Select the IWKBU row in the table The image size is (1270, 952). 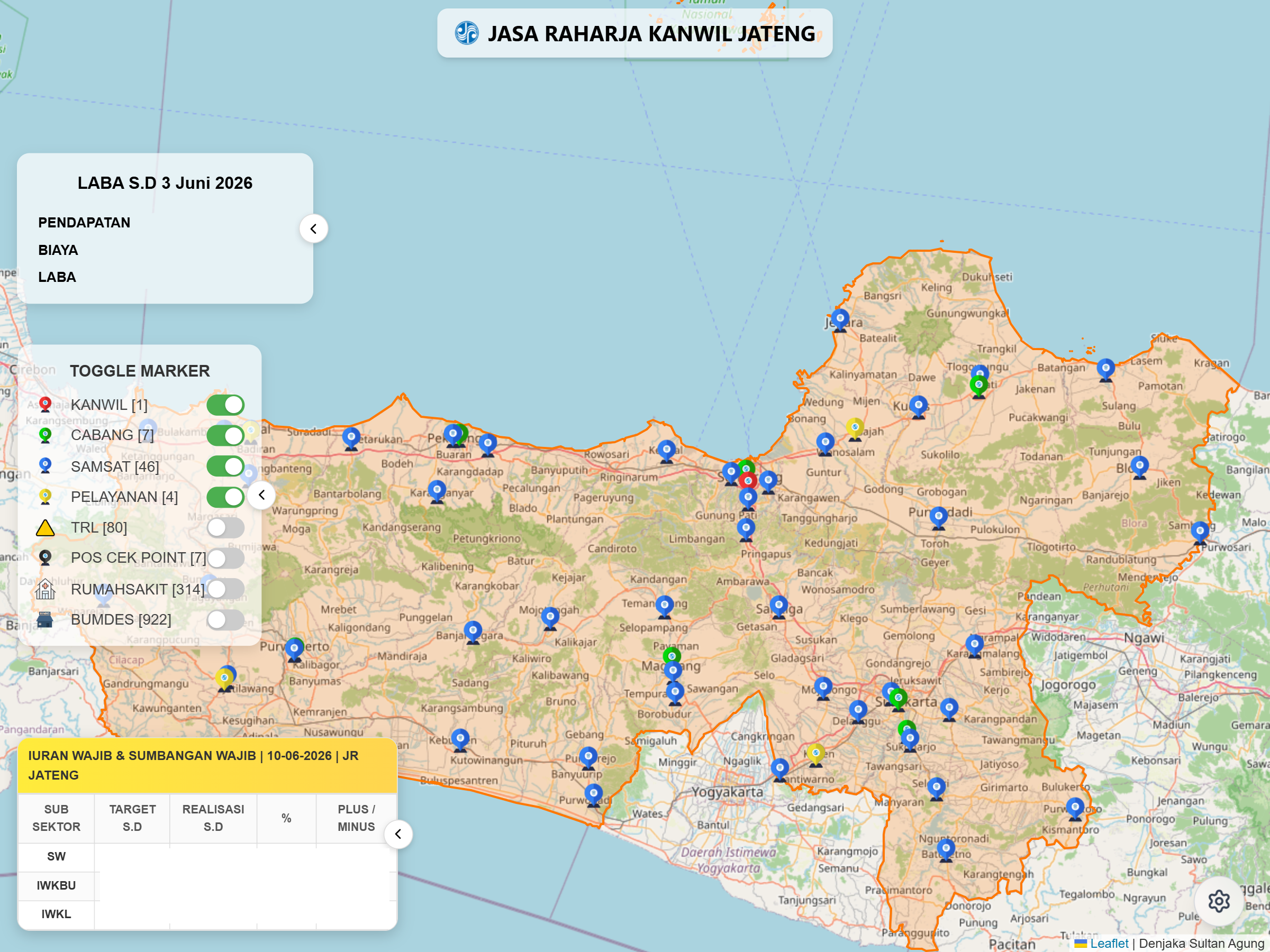click(207, 885)
